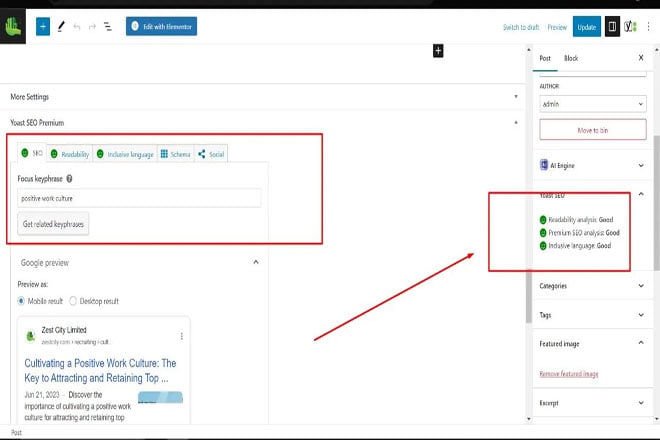The height and width of the screenshot is (440, 660).
Task: Click the Inclusive language smiley icon in sidebar
Action: pos(543,246)
